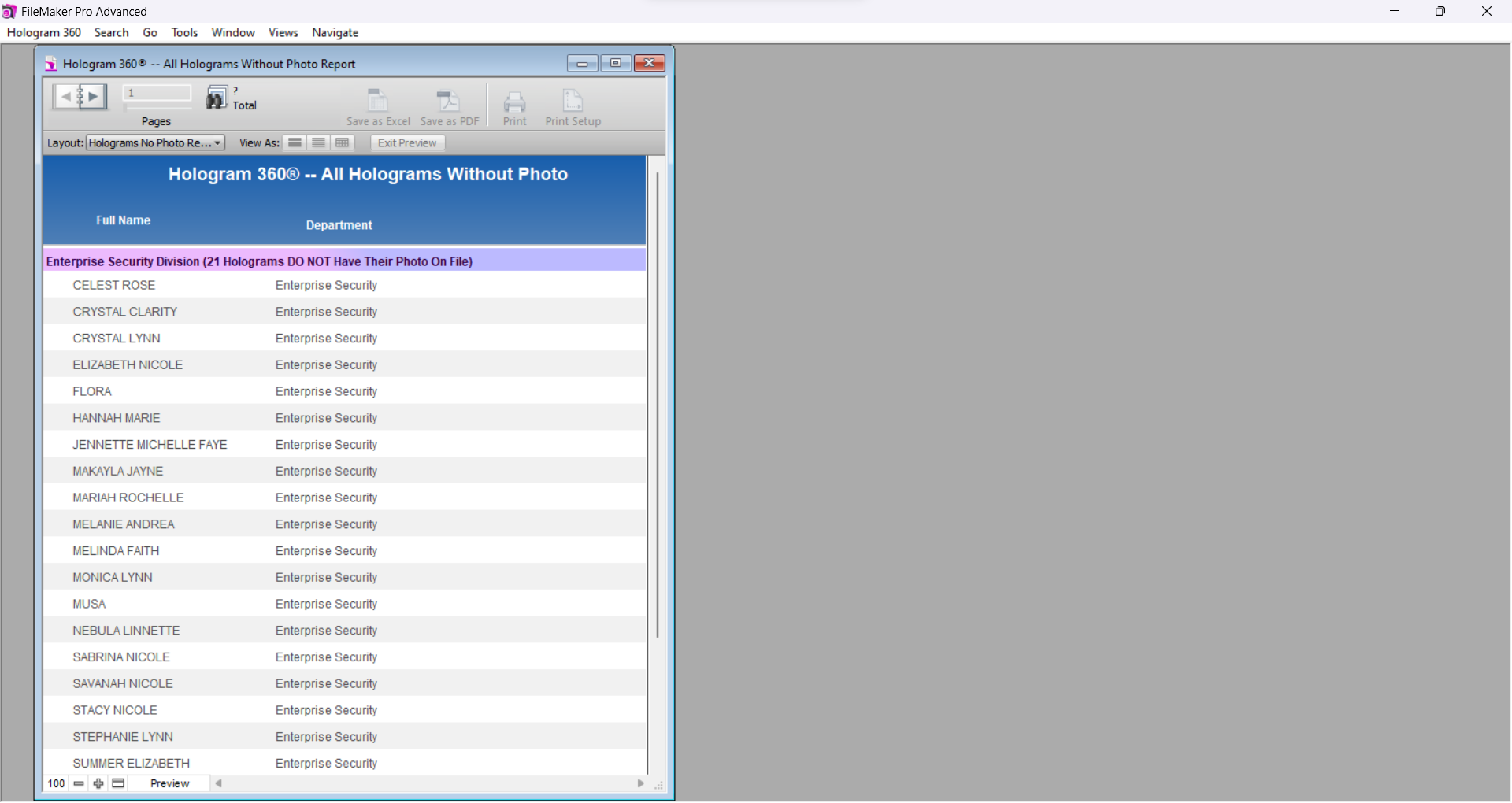Toggle the status toolbar icon at bottom
Image resolution: width=1512 pixels, height=803 pixels.
[118, 783]
